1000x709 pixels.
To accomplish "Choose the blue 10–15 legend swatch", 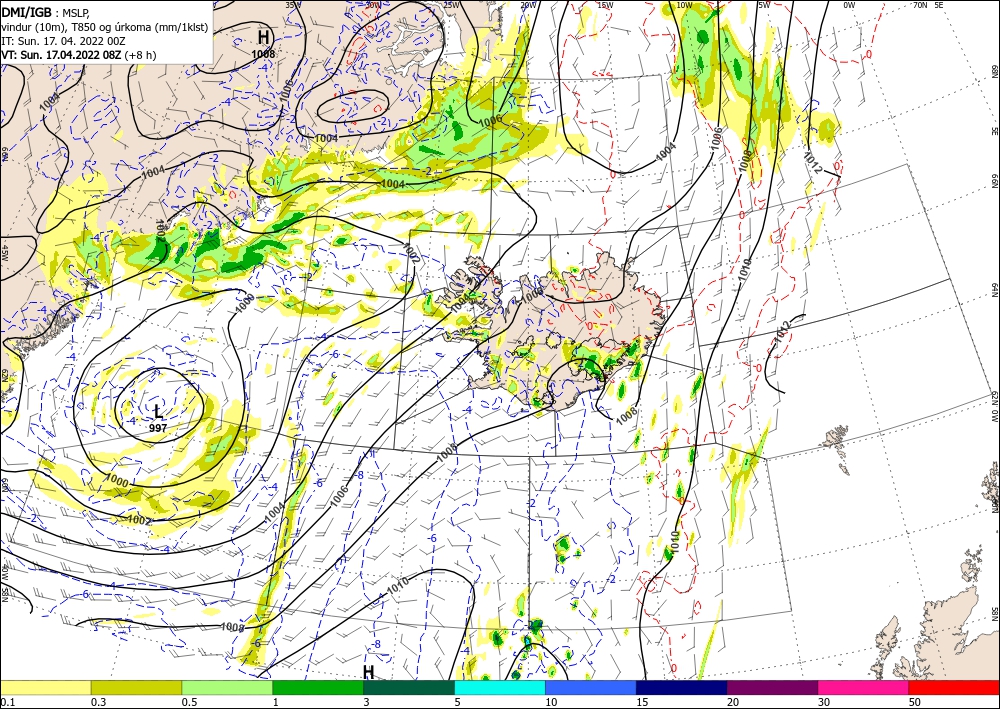I will click(x=591, y=687).
